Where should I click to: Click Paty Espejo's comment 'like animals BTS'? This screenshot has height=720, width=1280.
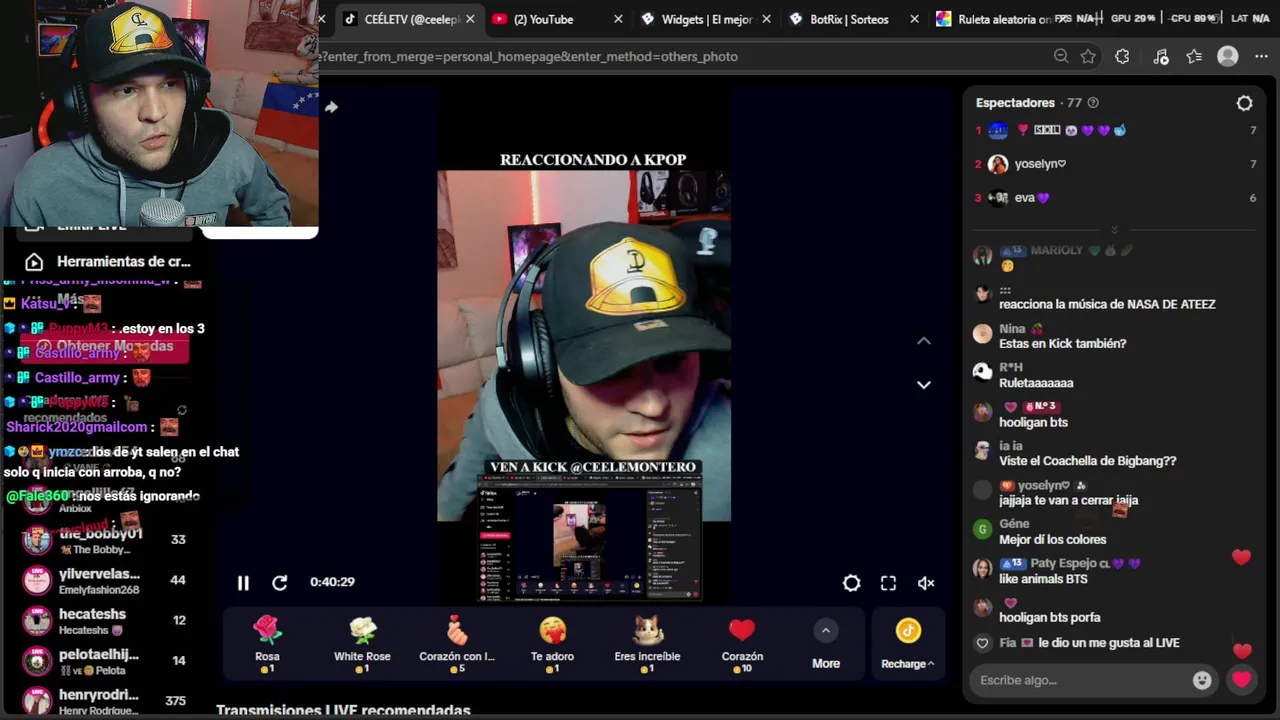[1043, 579]
